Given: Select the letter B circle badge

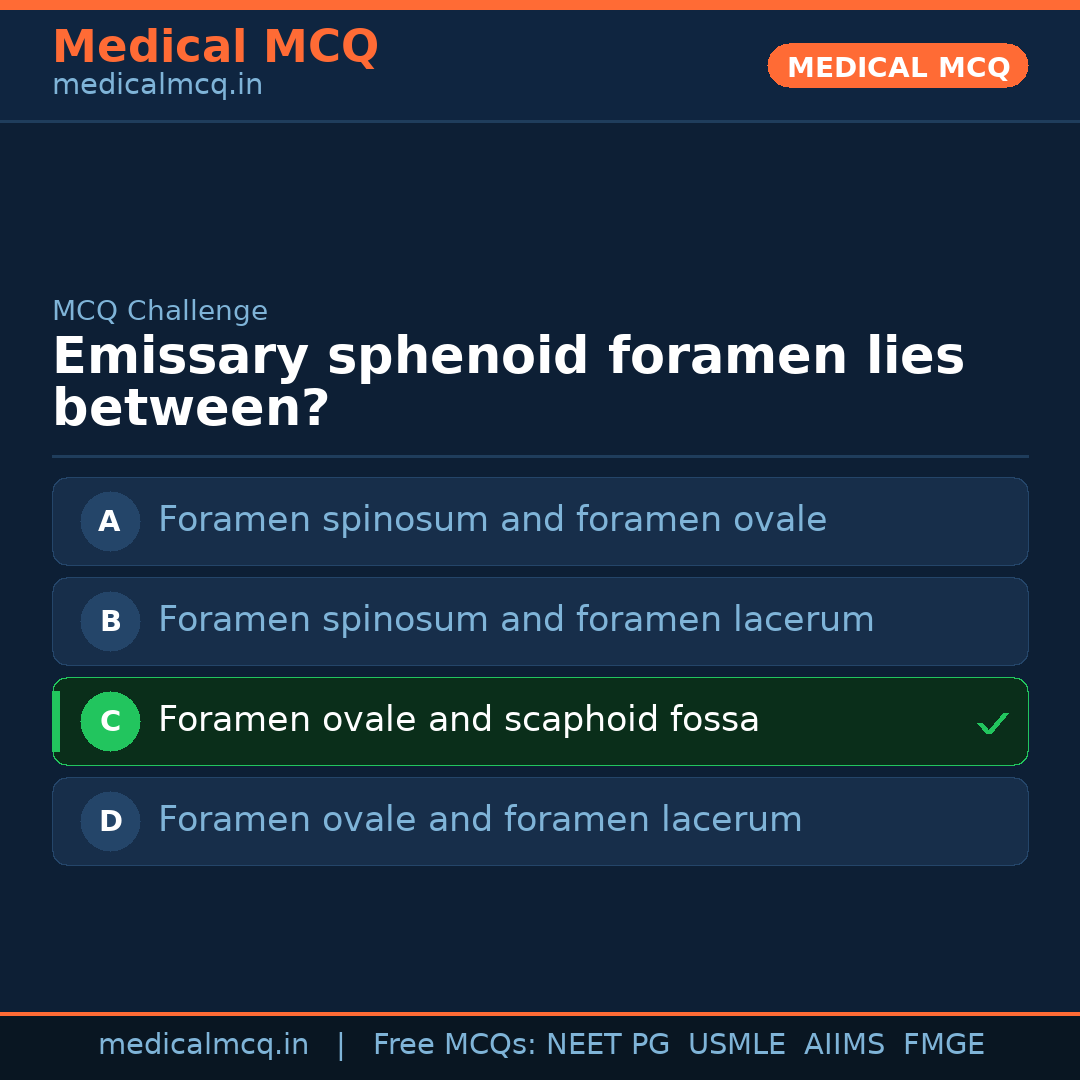Looking at the screenshot, I should pyautogui.click(x=110, y=621).
